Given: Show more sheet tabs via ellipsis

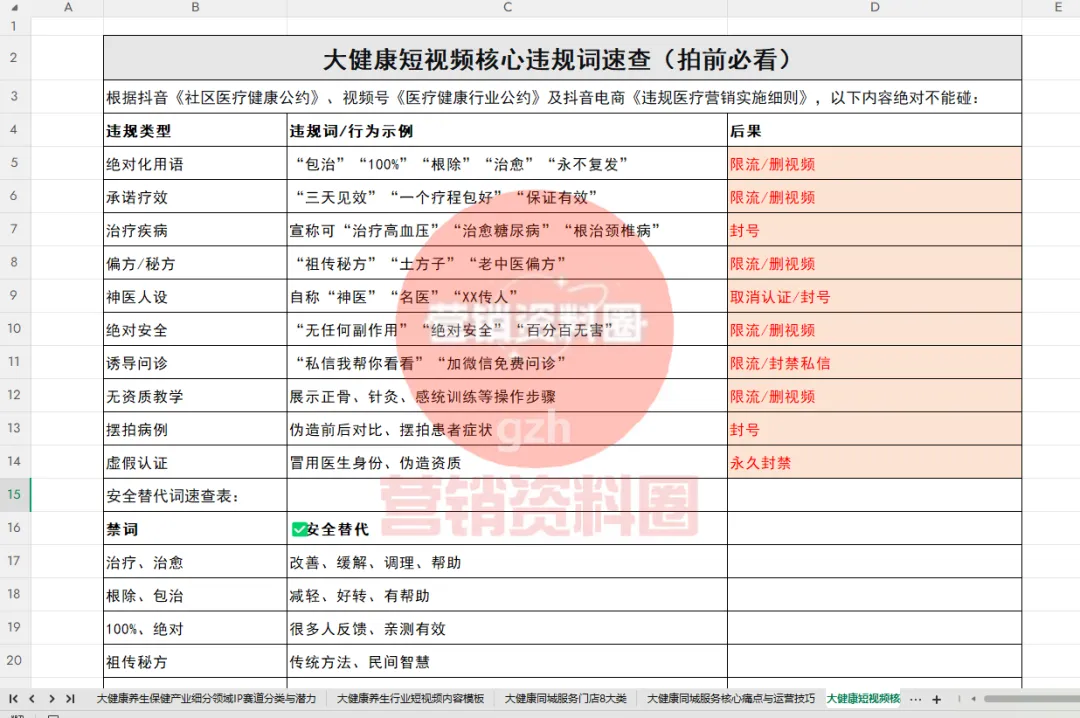Looking at the screenshot, I should coord(915,699).
